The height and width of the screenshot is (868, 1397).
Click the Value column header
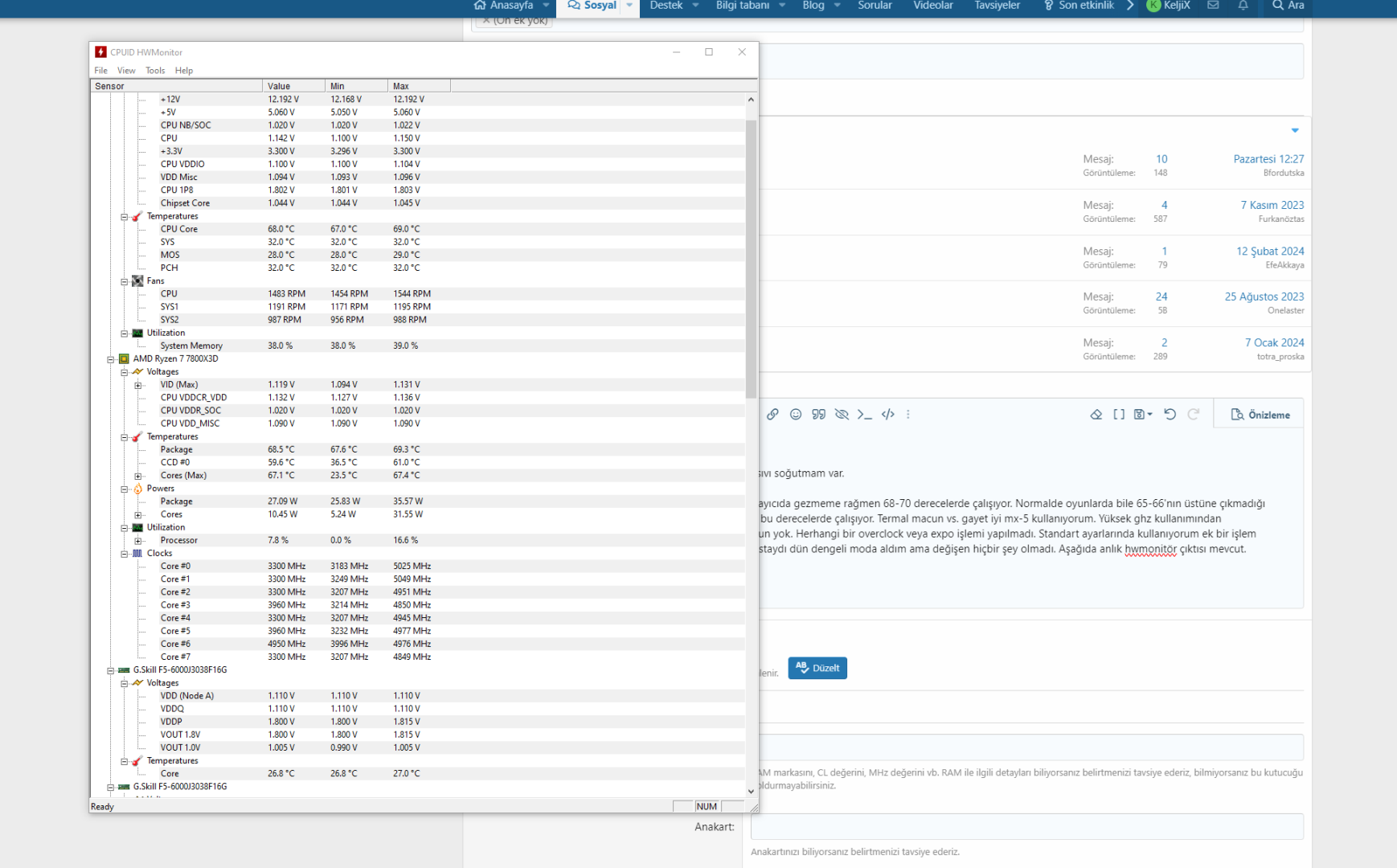coord(294,86)
